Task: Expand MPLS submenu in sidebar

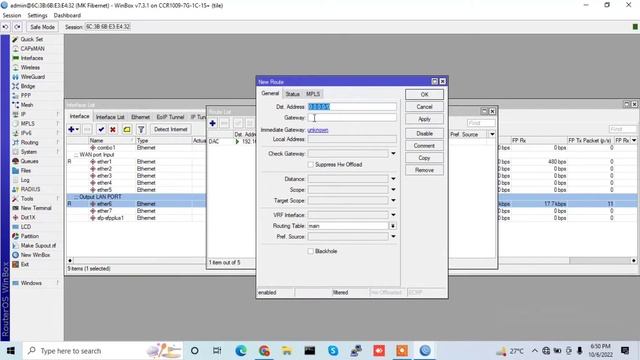Action: 27,124
